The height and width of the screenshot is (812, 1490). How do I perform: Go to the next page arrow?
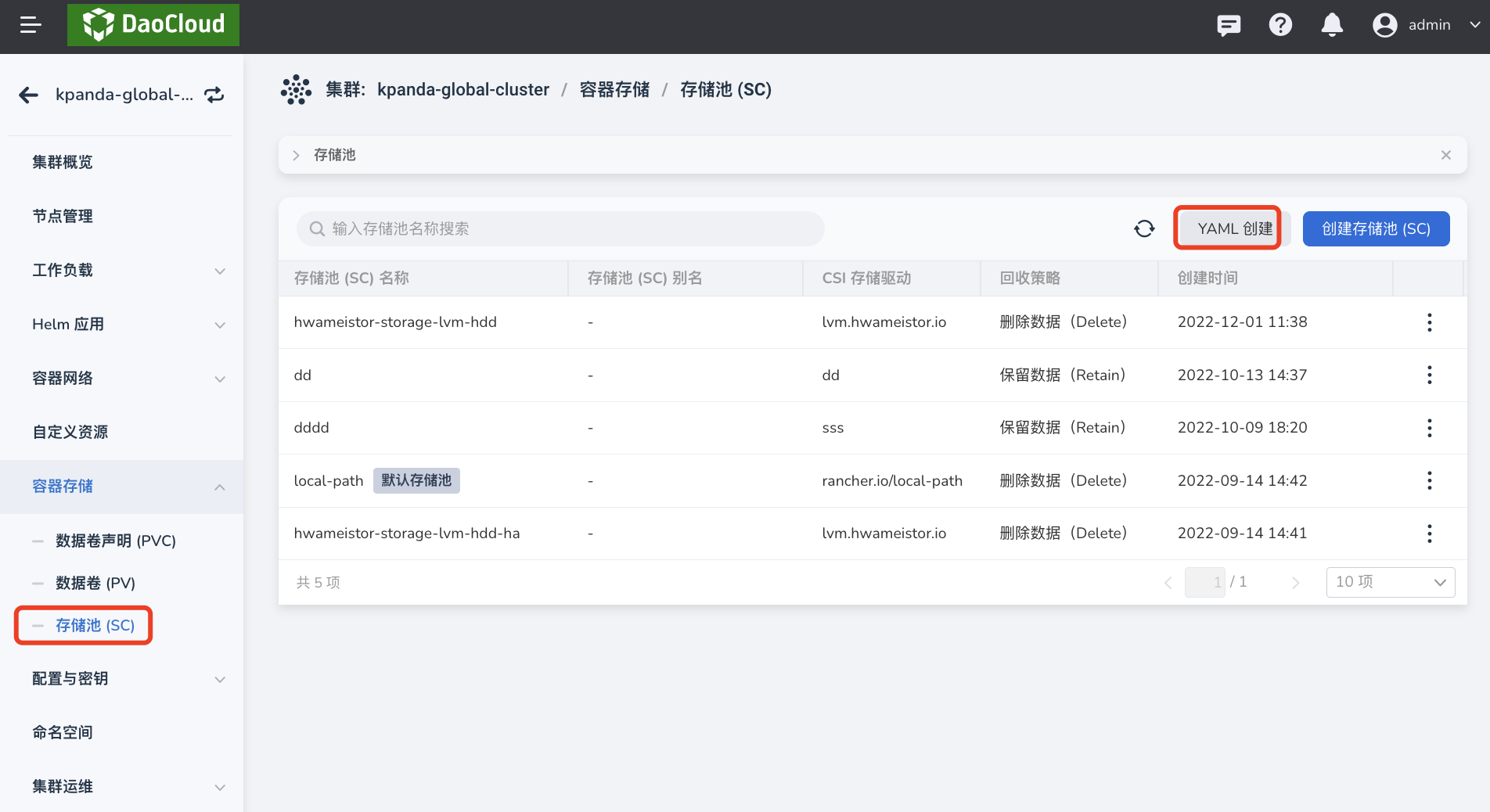click(x=1296, y=583)
